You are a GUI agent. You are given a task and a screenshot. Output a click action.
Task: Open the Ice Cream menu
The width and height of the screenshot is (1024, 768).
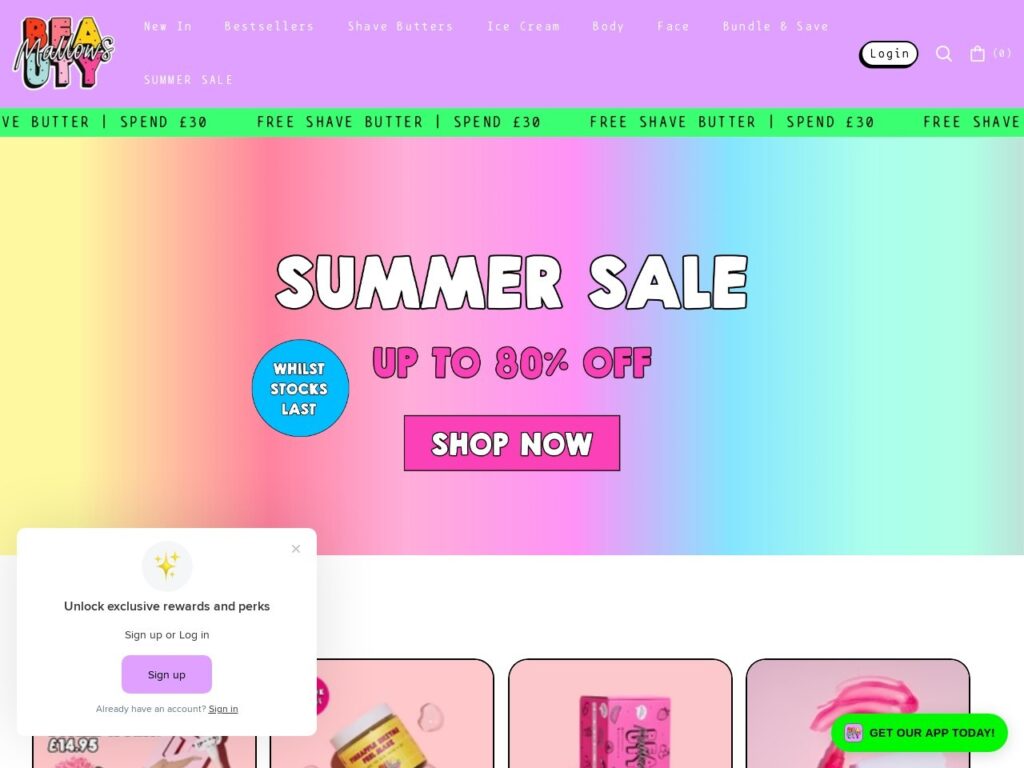523,27
